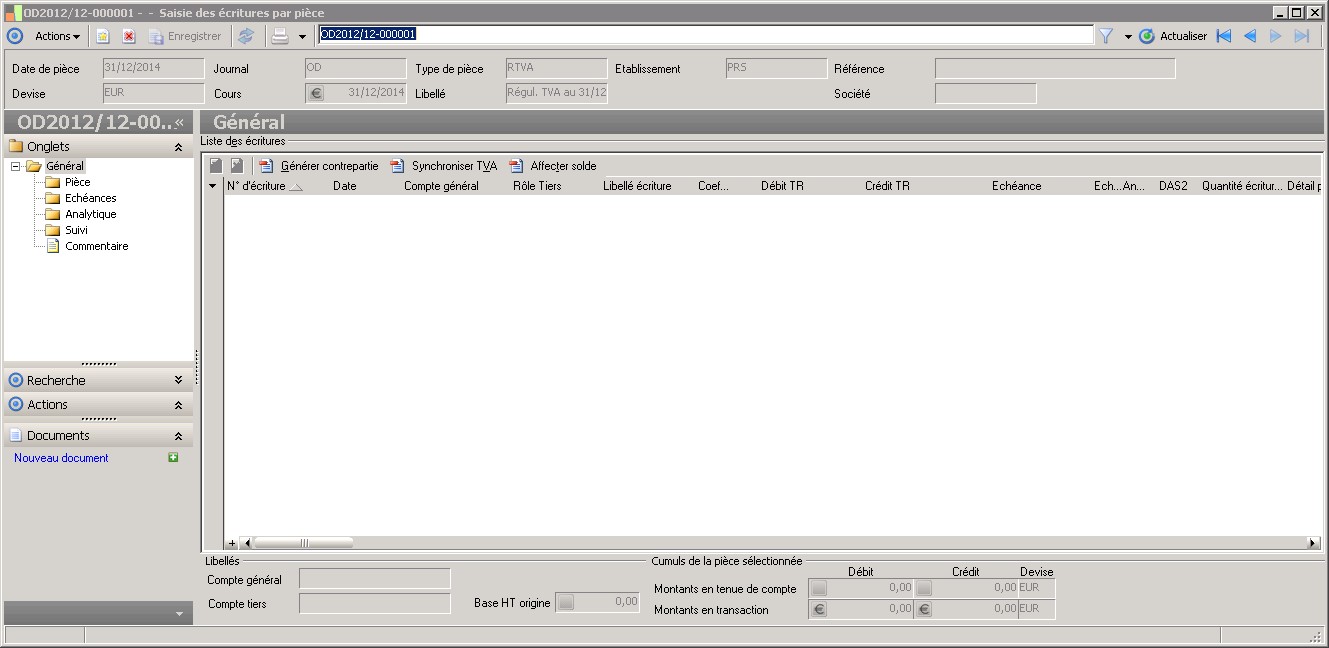Click the Actualiser refresh button
The height and width of the screenshot is (648, 1329).
point(1173,36)
